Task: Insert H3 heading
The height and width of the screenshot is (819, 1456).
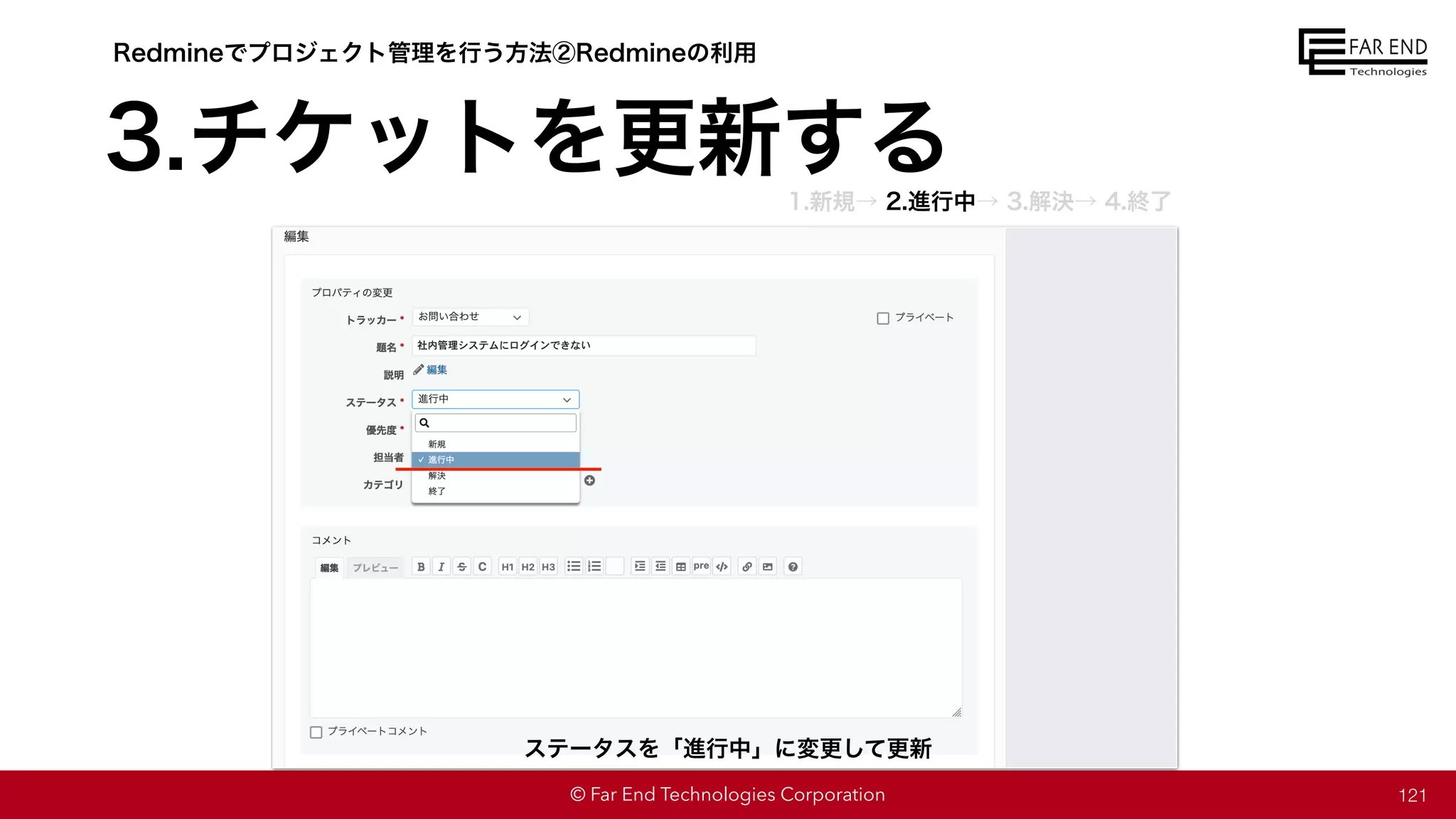Action: 548,567
